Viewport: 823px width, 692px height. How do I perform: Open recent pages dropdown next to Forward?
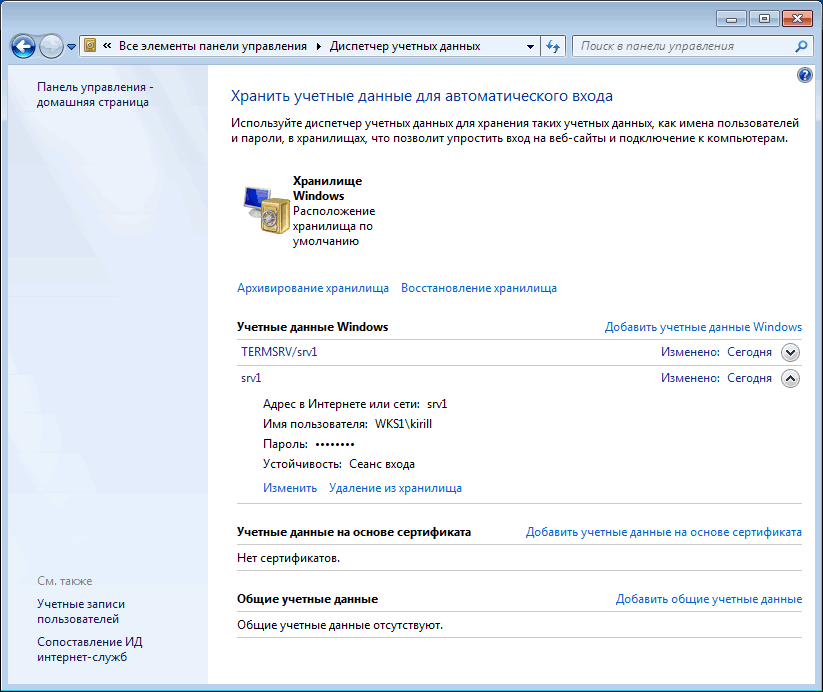click(x=71, y=47)
